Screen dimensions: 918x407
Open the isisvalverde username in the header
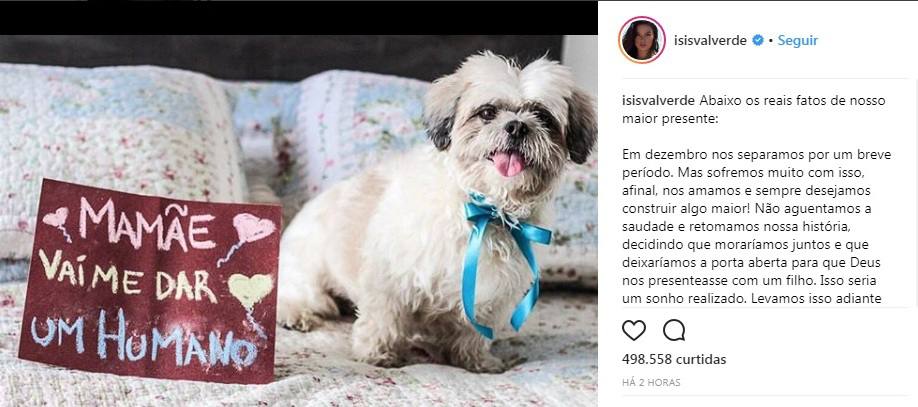[x=710, y=40]
